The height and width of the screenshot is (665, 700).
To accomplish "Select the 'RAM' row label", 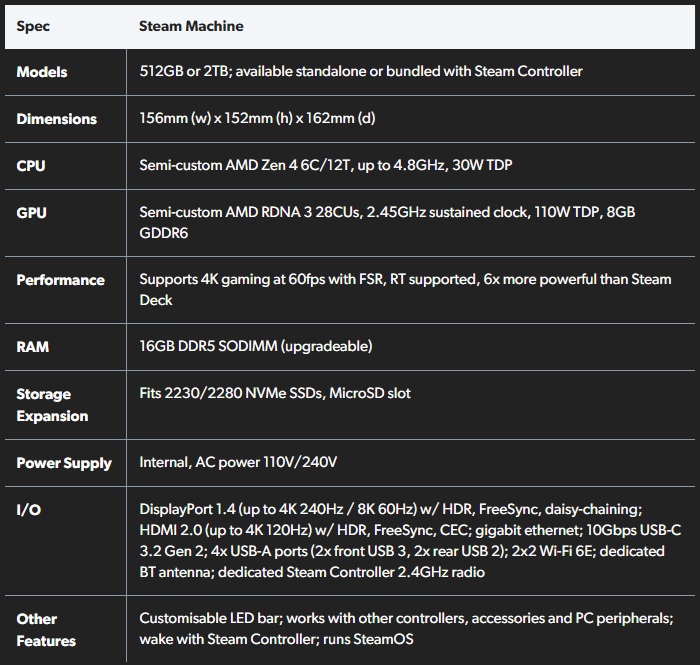I will click(x=32, y=347).
